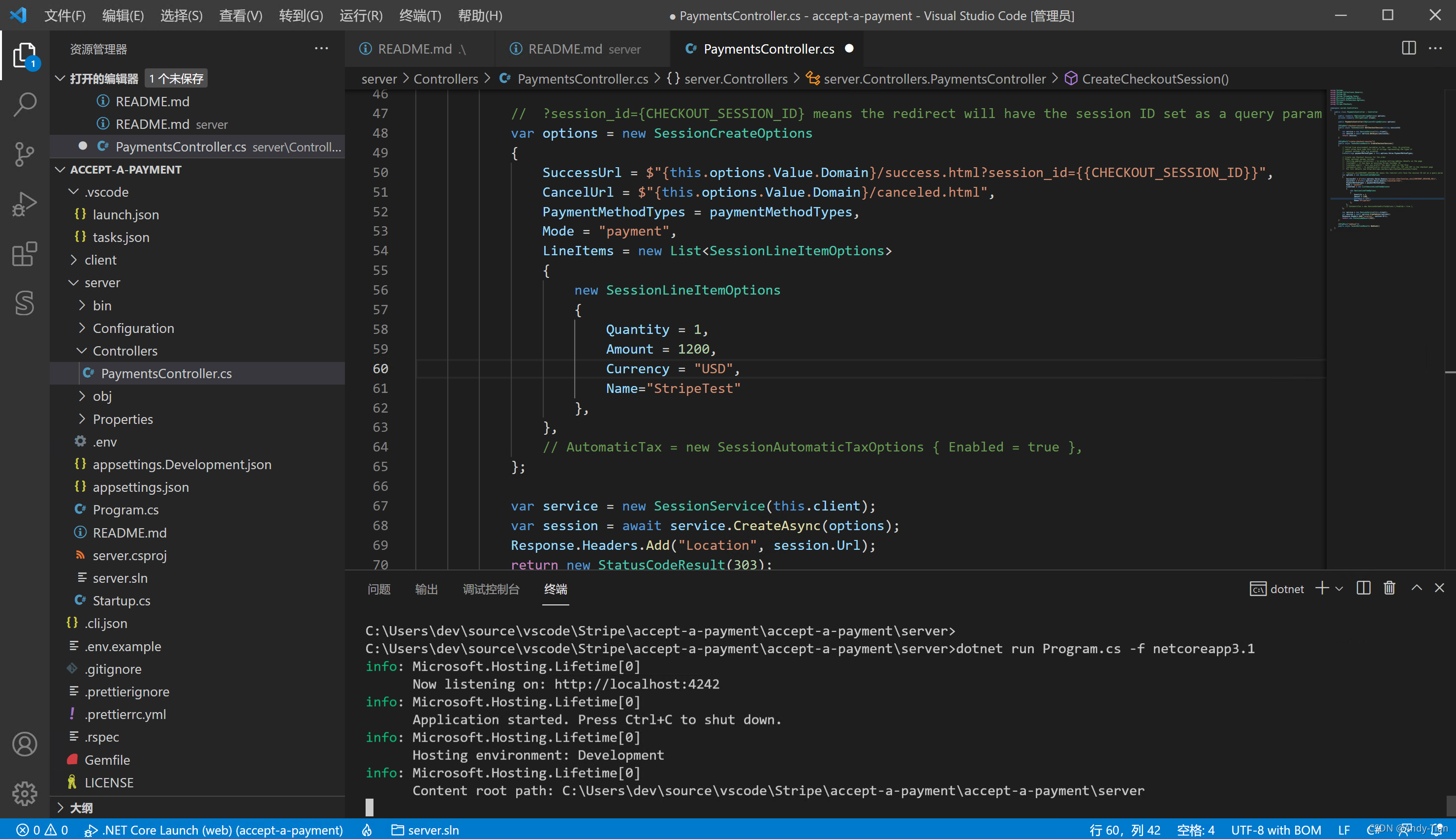1456x839 pixels.
Task: Open the 终端(T) menu
Action: click(420, 16)
